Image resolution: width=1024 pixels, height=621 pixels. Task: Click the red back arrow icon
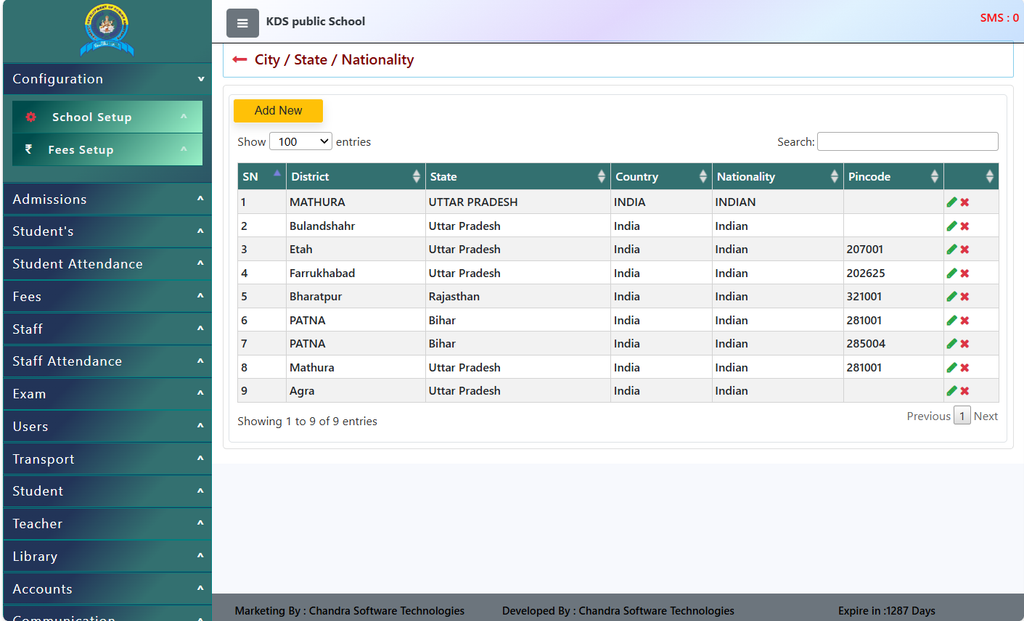[x=240, y=59]
